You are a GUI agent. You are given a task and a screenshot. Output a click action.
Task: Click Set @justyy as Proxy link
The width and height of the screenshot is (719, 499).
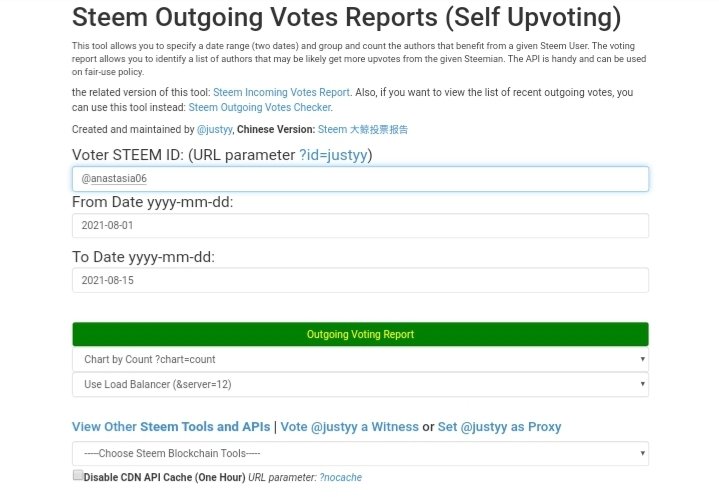pos(499,427)
